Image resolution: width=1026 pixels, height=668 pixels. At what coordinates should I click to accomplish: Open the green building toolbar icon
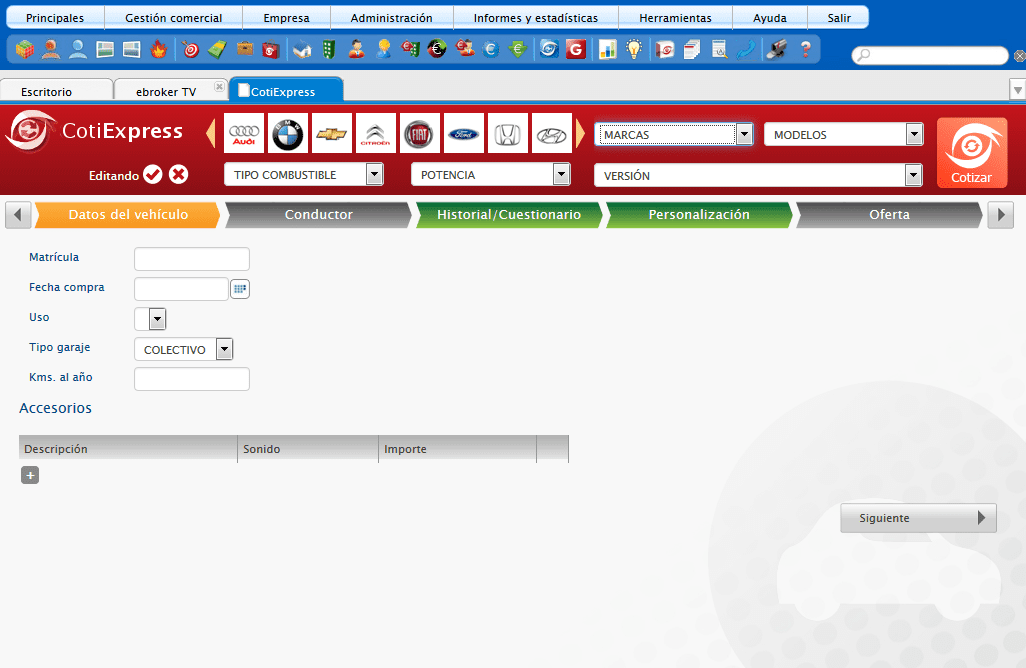329,49
